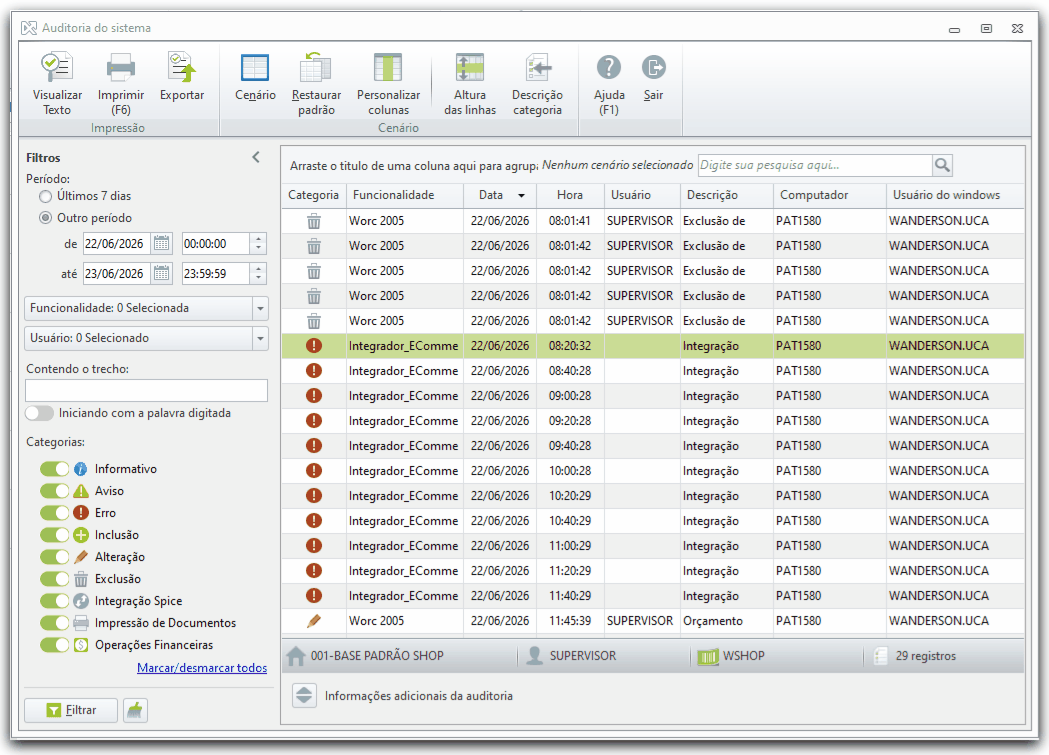Click the Descrição column header
This screenshot has height=755, width=1049.
click(726, 195)
